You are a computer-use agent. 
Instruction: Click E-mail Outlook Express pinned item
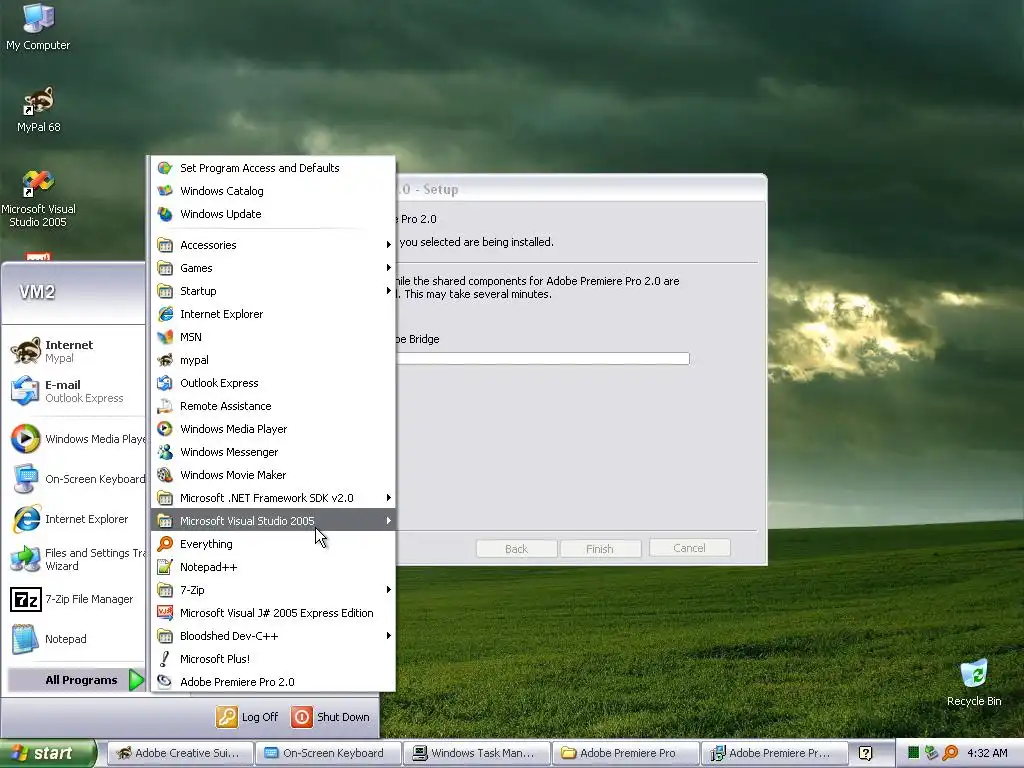(x=73, y=391)
